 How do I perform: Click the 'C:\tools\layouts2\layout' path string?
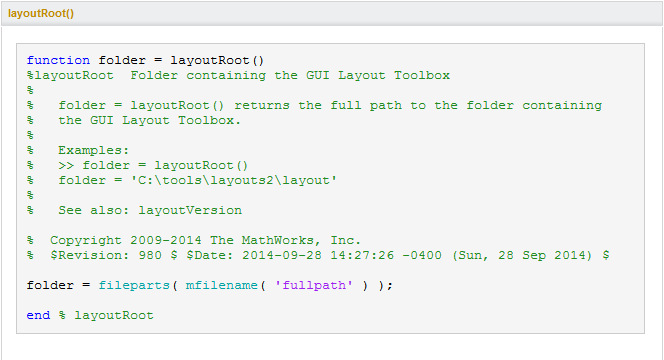point(234,180)
